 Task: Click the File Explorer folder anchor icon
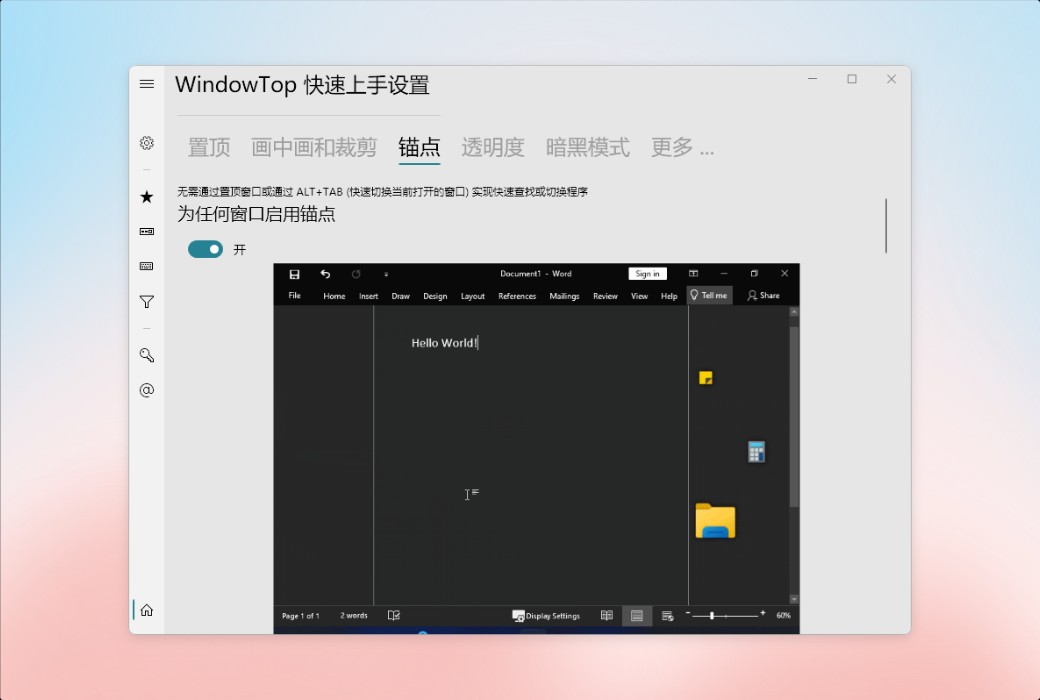pos(715,521)
